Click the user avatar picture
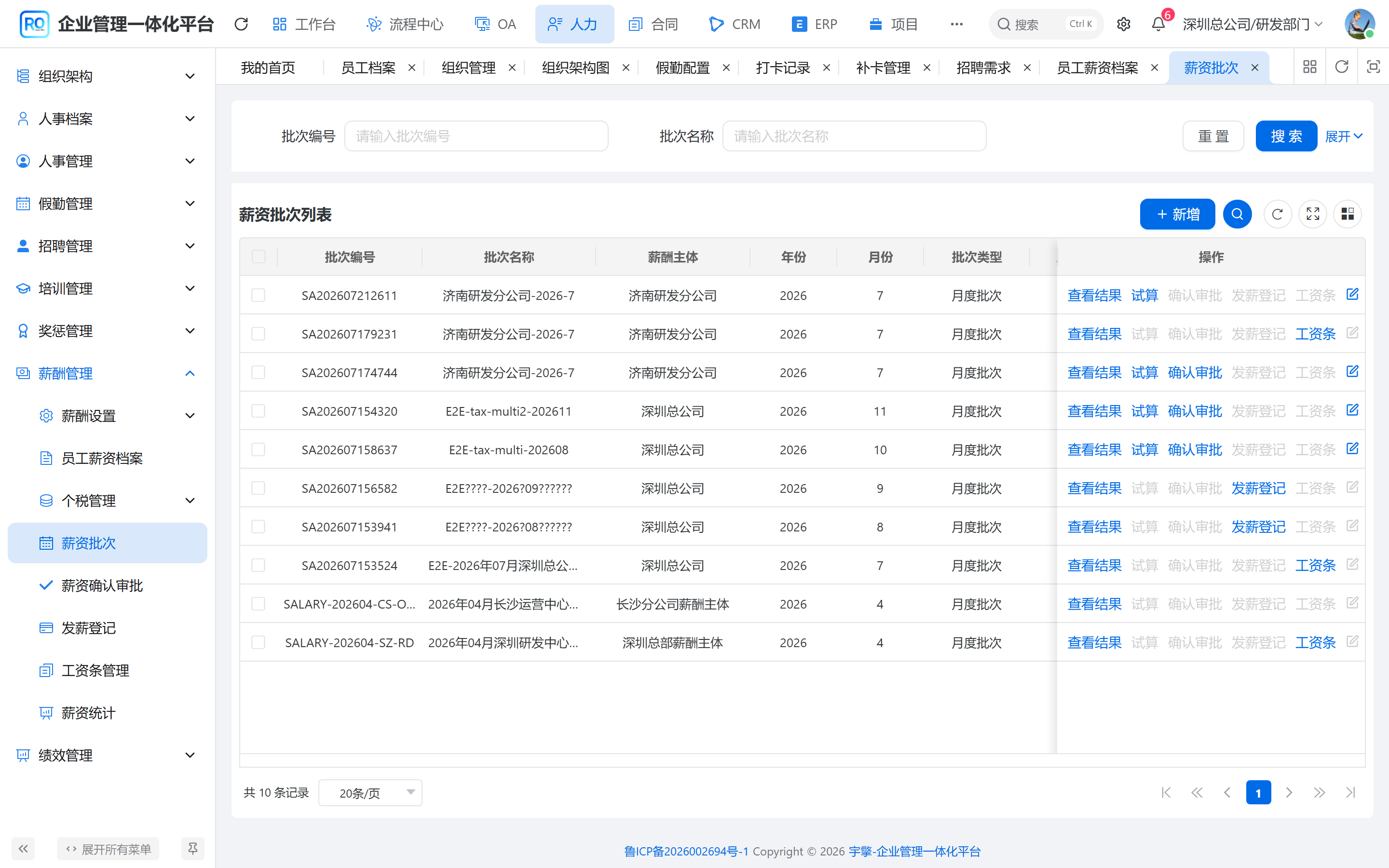1389x868 pixels. click(x=1359, y=24)
